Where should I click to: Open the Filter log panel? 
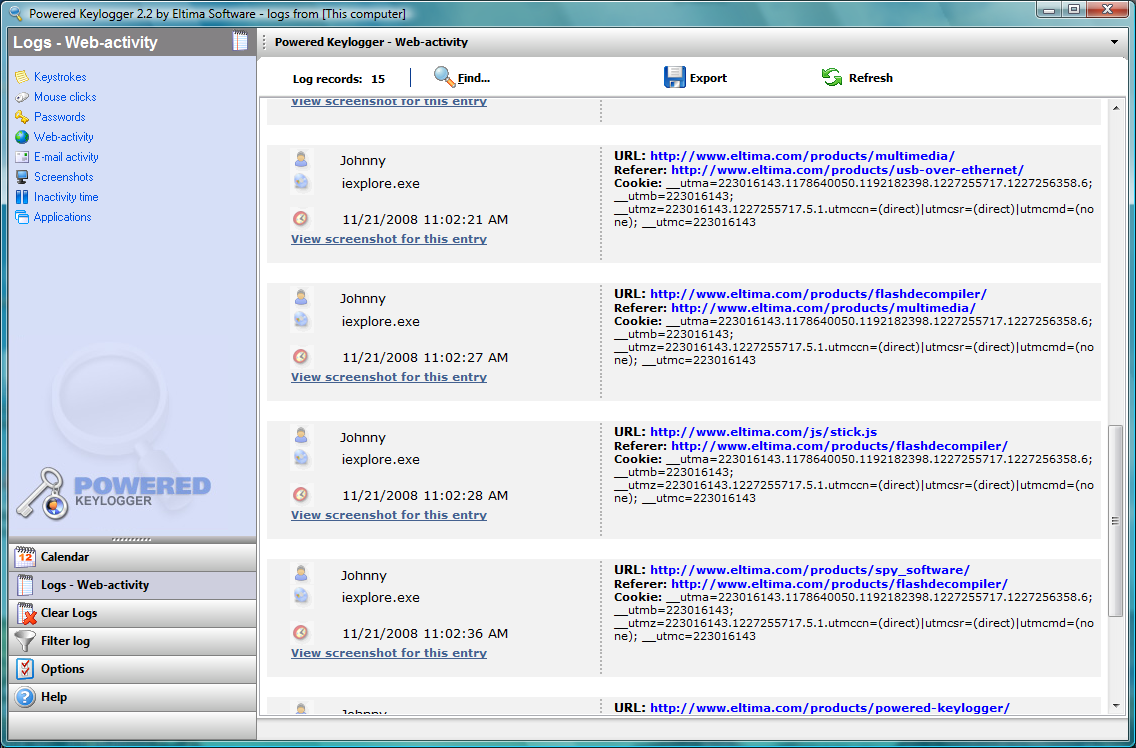click(133, 641)
